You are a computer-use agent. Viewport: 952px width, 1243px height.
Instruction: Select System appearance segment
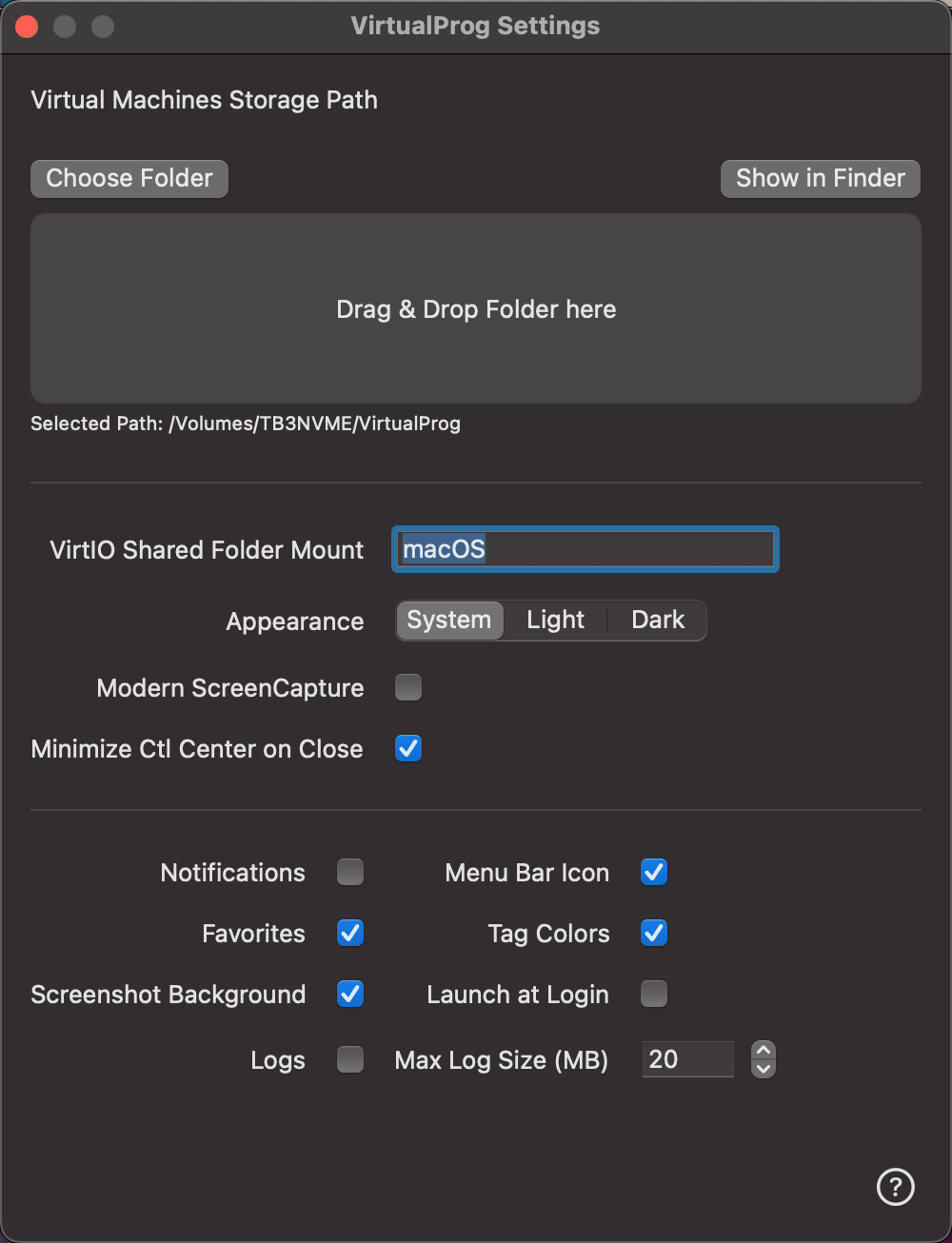[449, 621]
